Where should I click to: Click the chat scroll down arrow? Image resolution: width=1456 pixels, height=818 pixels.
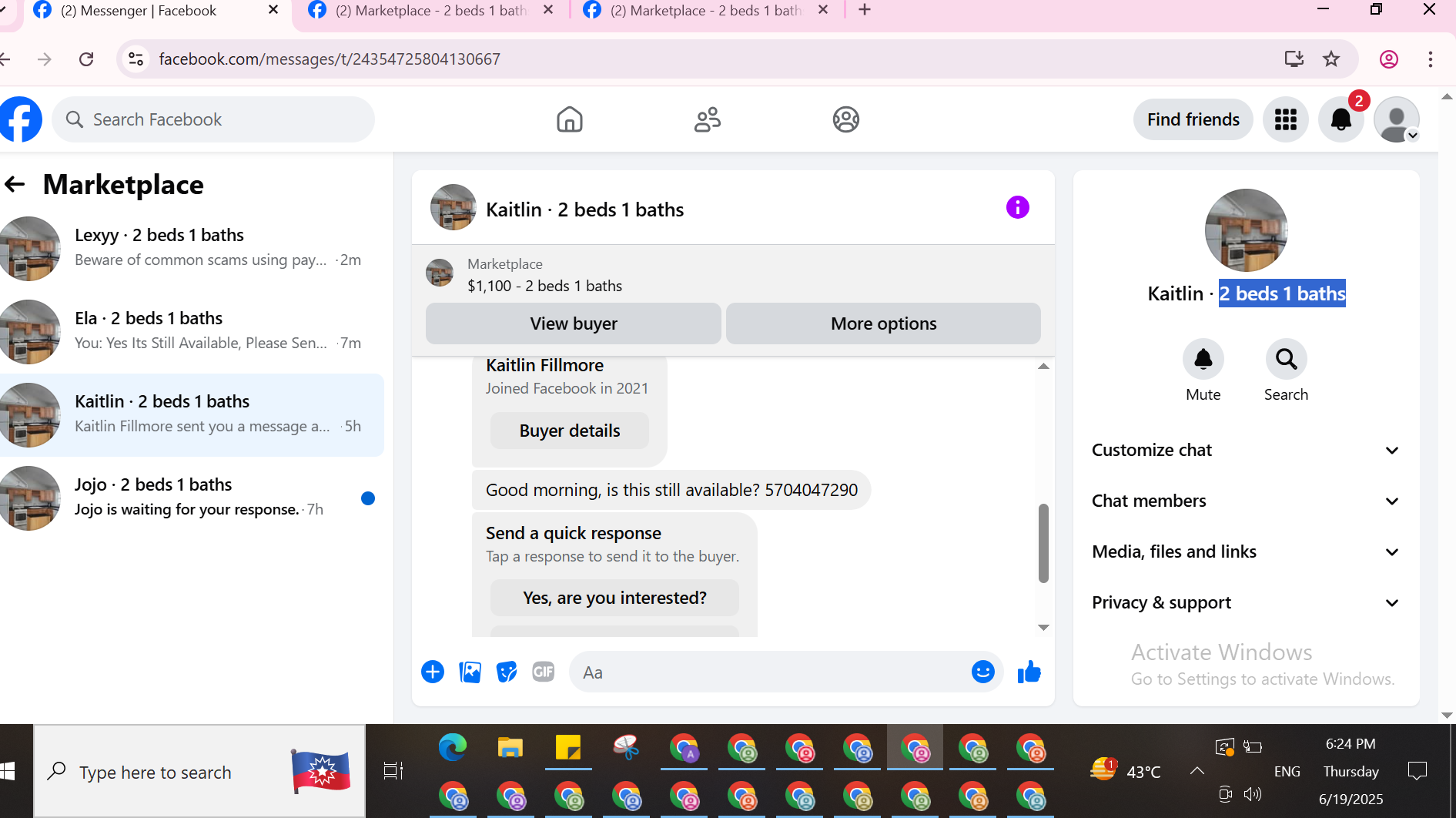click(1043, 628)
